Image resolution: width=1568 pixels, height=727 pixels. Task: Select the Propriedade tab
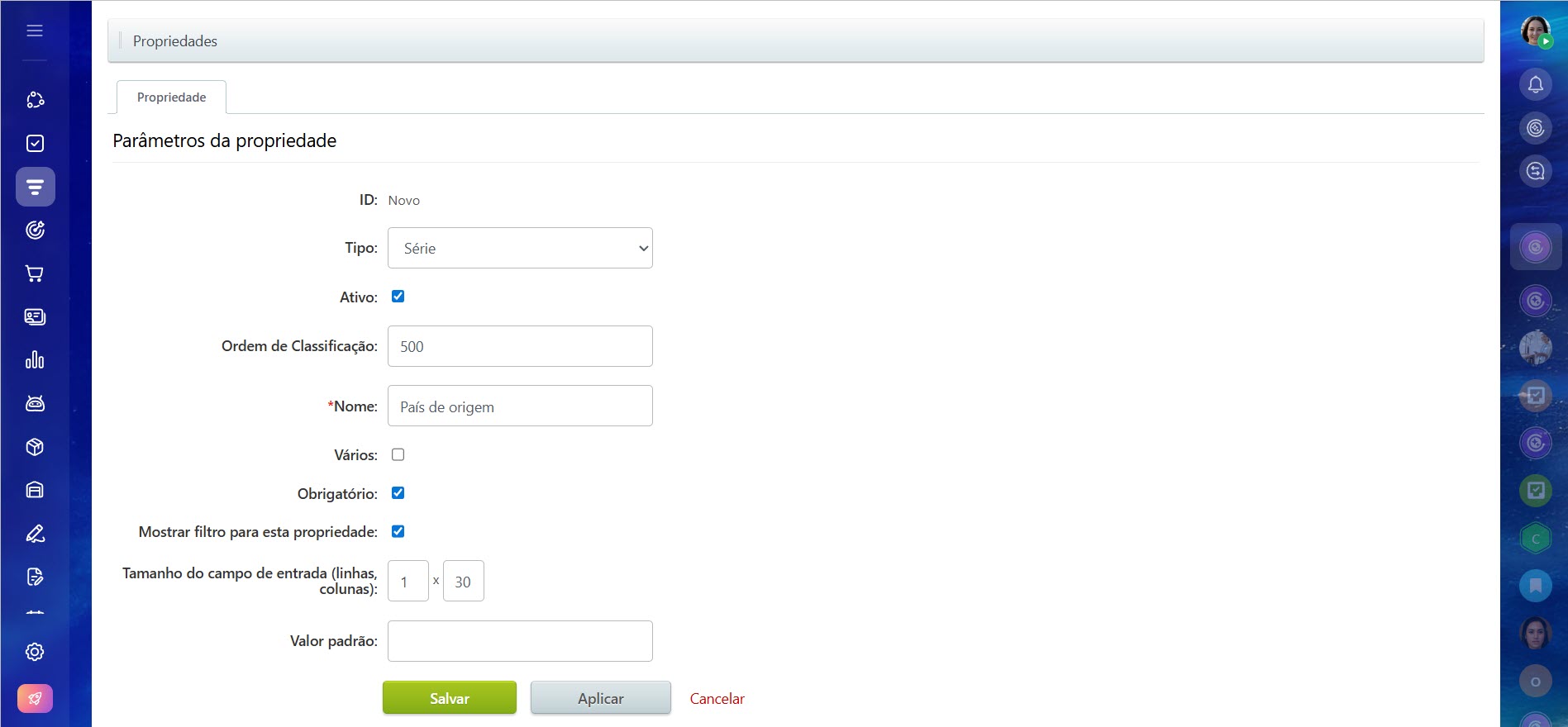tap(171, 97)
